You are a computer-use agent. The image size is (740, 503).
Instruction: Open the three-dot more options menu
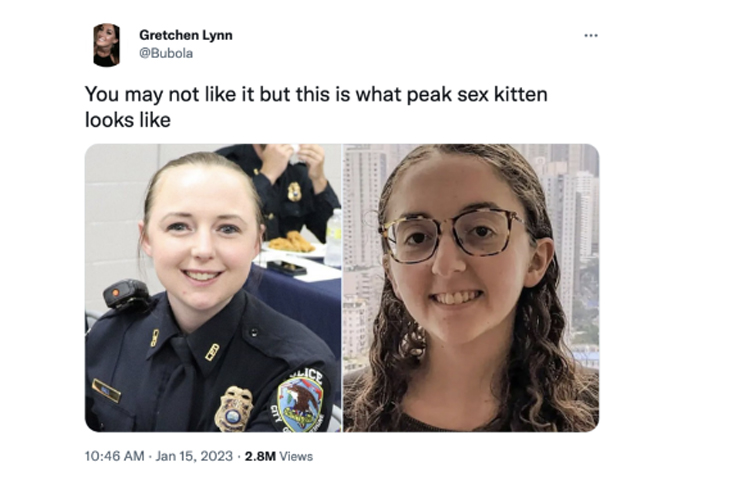coord(591,35)
